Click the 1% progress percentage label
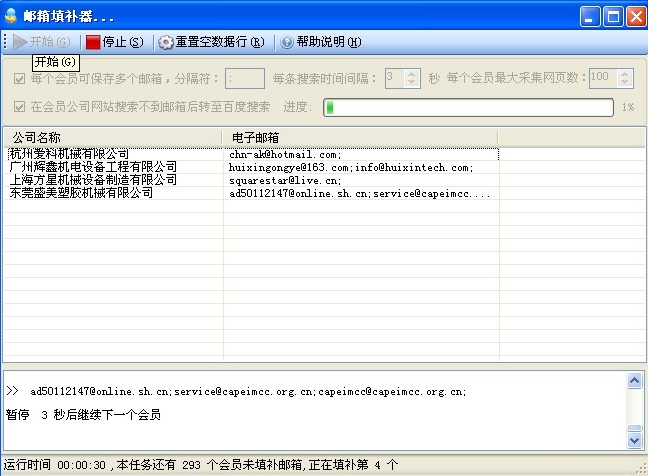The height and width of the screenshot is (476, 648). 628,107
